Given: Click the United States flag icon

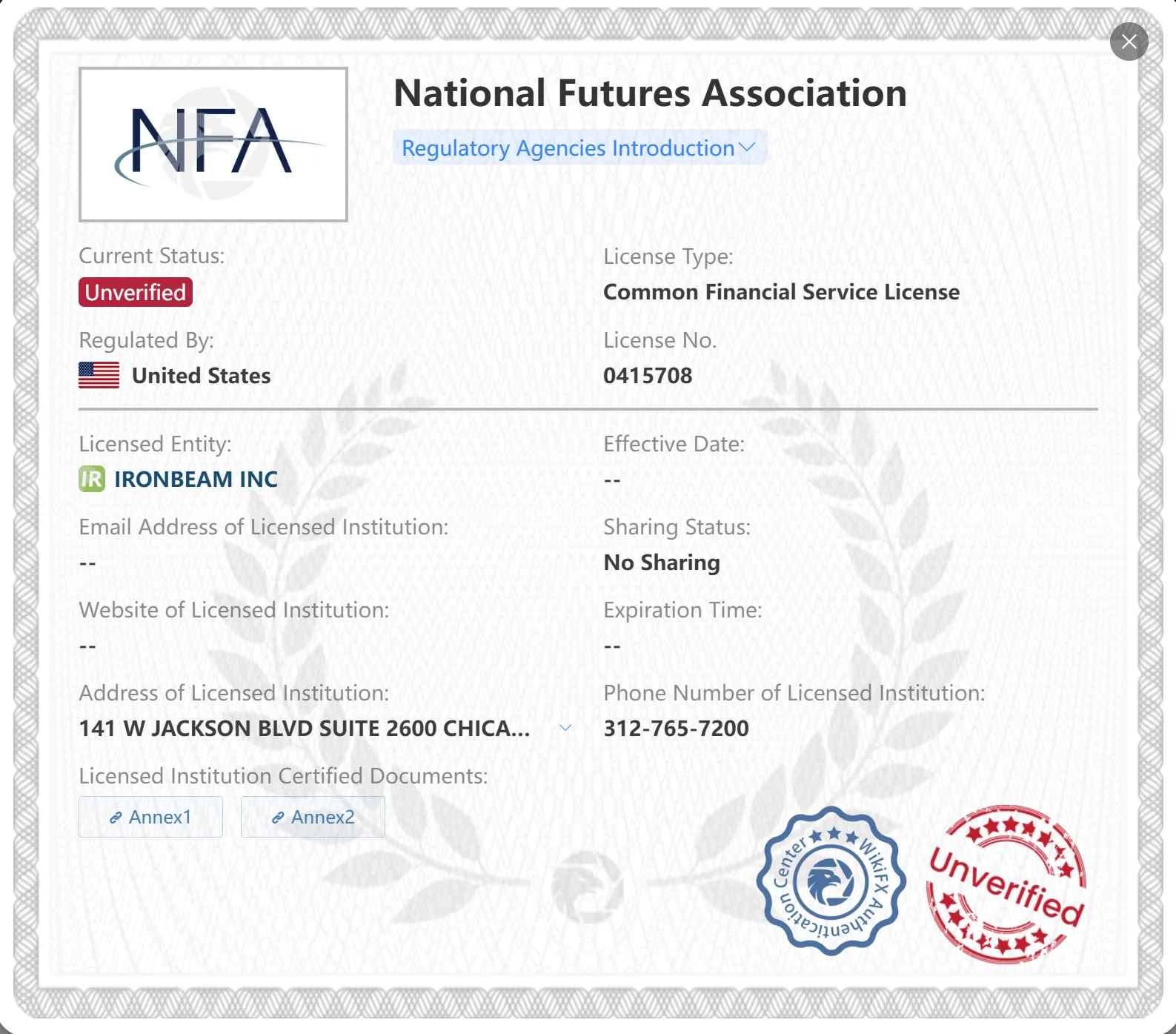Looking at the screenshot, I should tap(99, 375).
